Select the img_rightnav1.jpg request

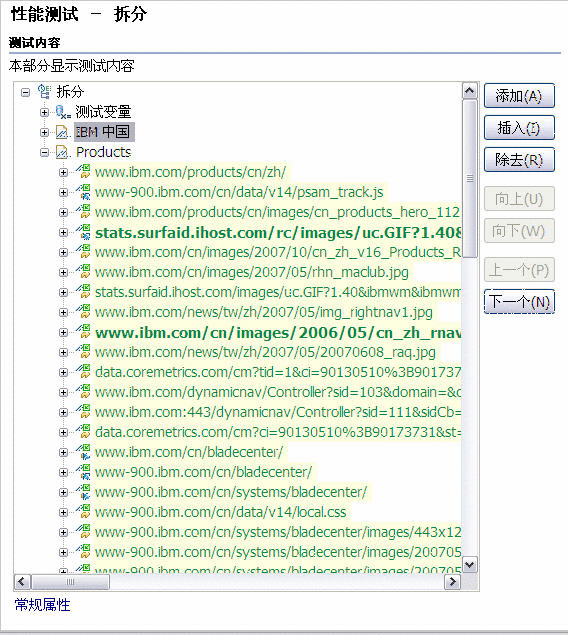point(264,312)
